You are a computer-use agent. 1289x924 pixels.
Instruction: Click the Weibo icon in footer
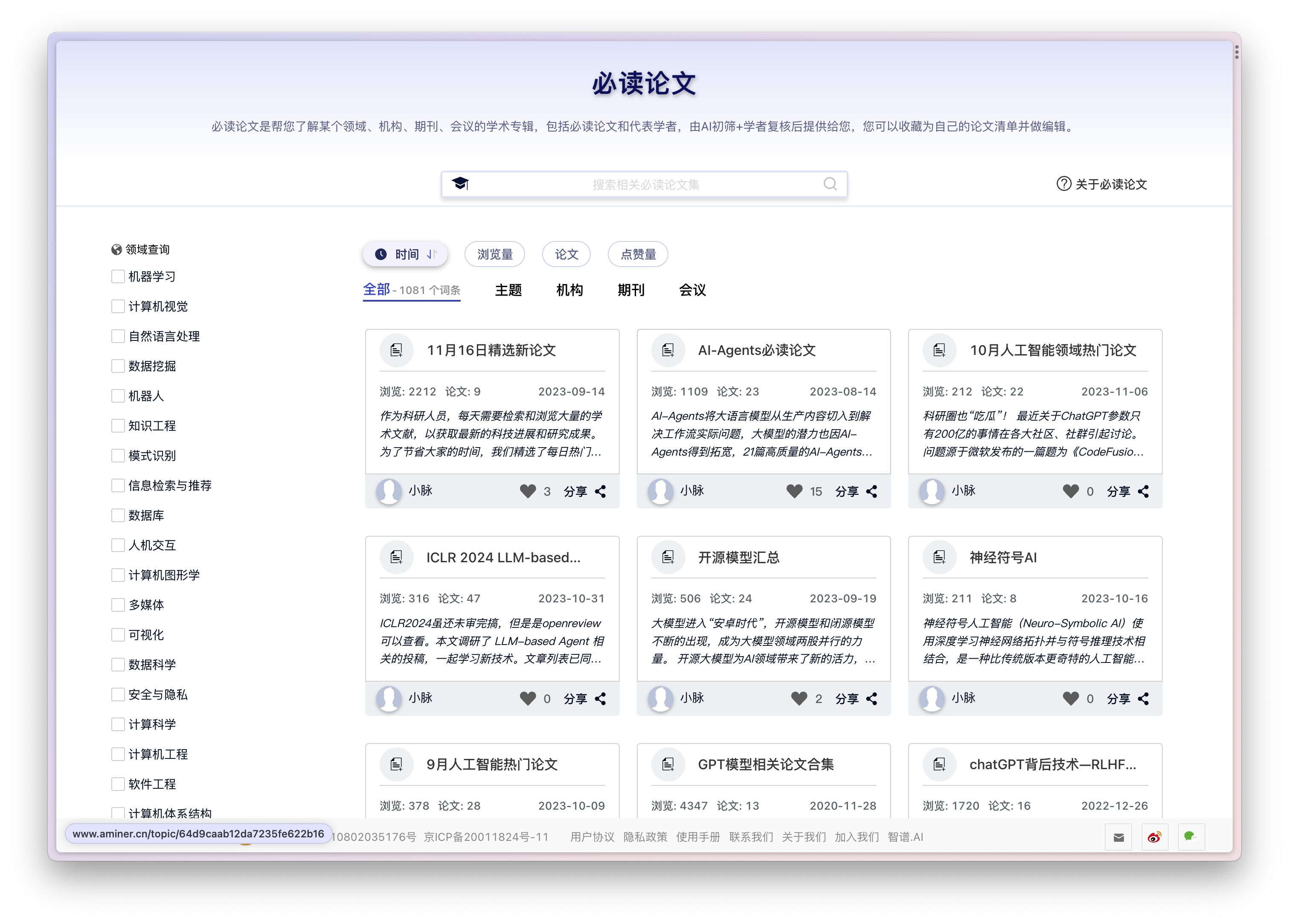pyautogui.click(x=1154, y=837)
